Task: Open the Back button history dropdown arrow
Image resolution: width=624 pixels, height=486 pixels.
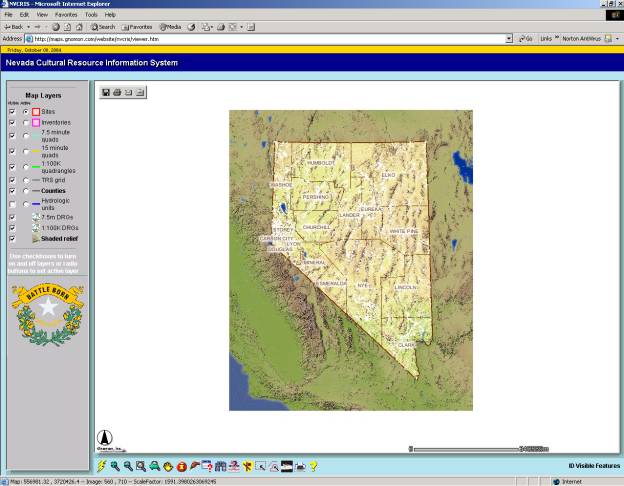Action: click(x=31, y=26)
